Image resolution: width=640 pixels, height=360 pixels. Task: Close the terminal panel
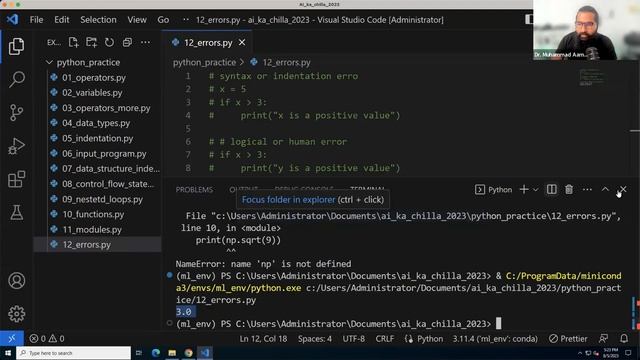pyautogui.click(x=623, y=189)
